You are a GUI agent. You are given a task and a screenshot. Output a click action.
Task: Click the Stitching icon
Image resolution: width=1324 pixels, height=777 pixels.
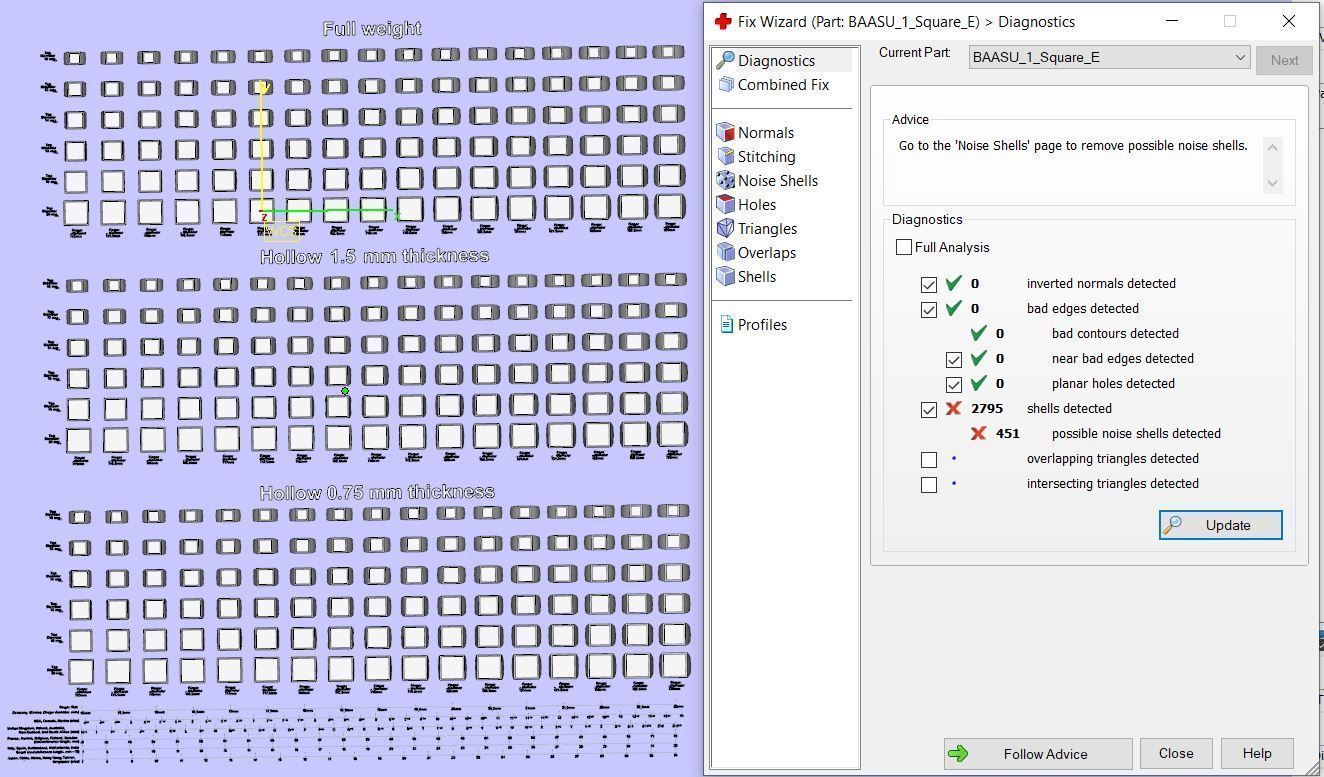(x=726, y=157)
